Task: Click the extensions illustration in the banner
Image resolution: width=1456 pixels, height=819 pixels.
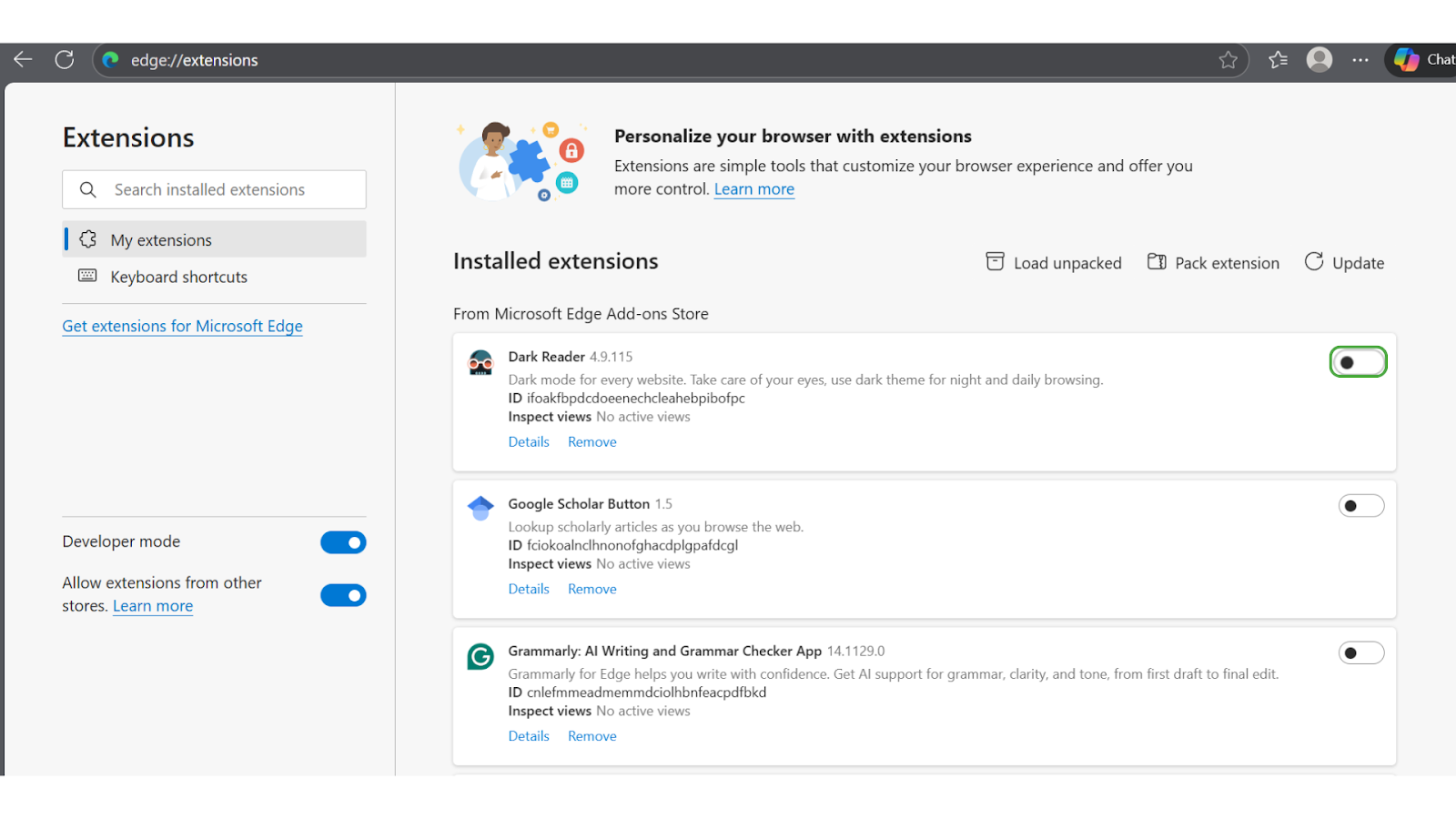Action: [522, 160]
